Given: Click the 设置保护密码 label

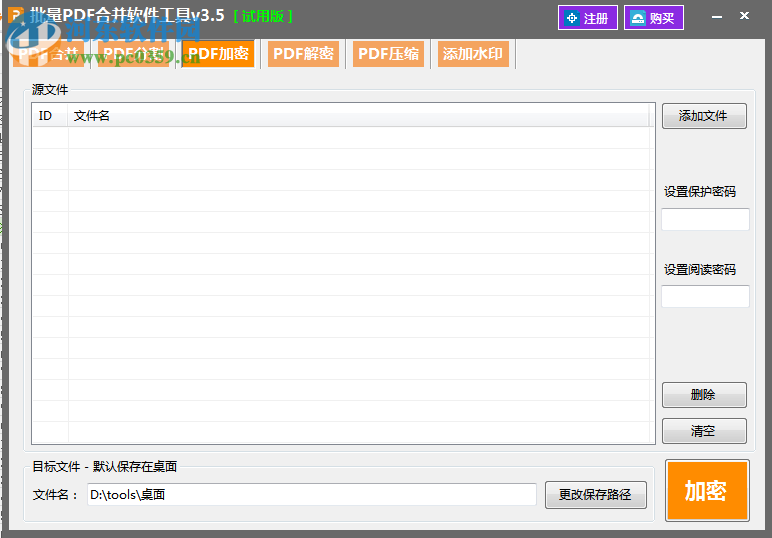Looking at the screenshot, I should pos(700,191).
